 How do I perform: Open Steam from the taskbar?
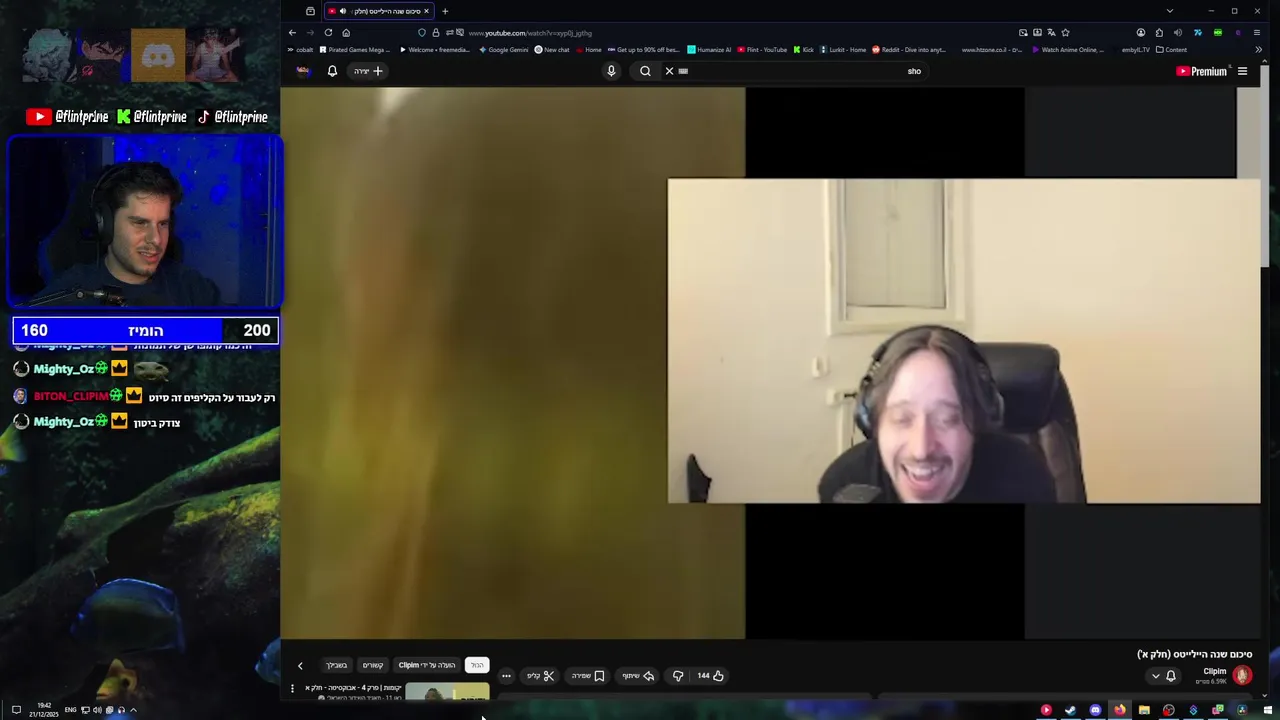click(1070, 710)
